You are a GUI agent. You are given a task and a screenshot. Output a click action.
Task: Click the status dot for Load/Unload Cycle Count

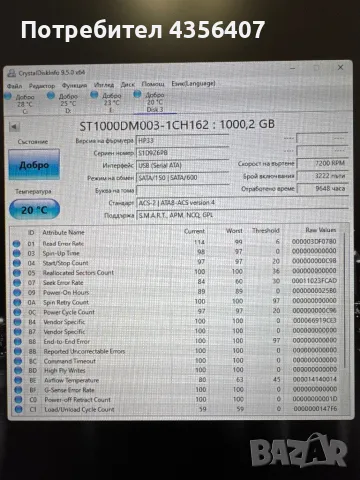point(19,409)
